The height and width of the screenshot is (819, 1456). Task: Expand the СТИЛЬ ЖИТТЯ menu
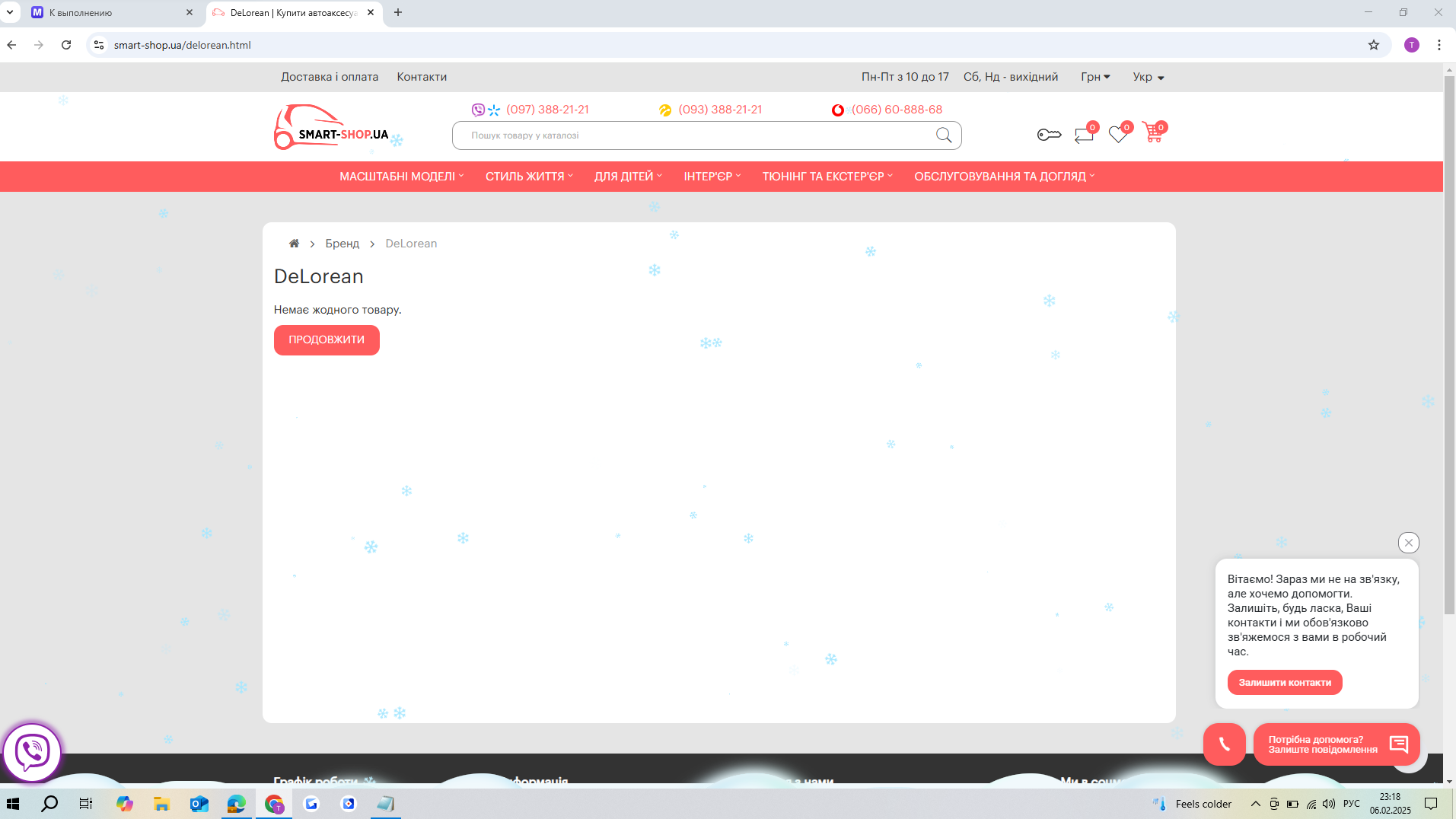point(529,177)
